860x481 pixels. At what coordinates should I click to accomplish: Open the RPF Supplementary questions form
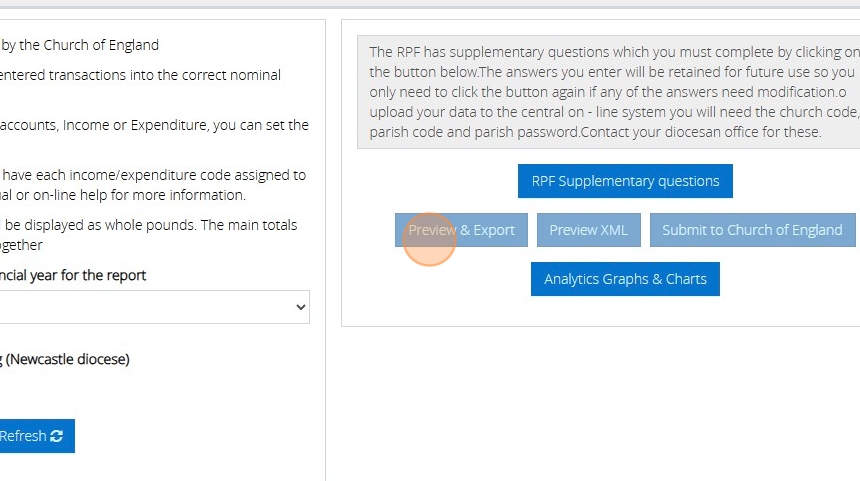point(625,181)
